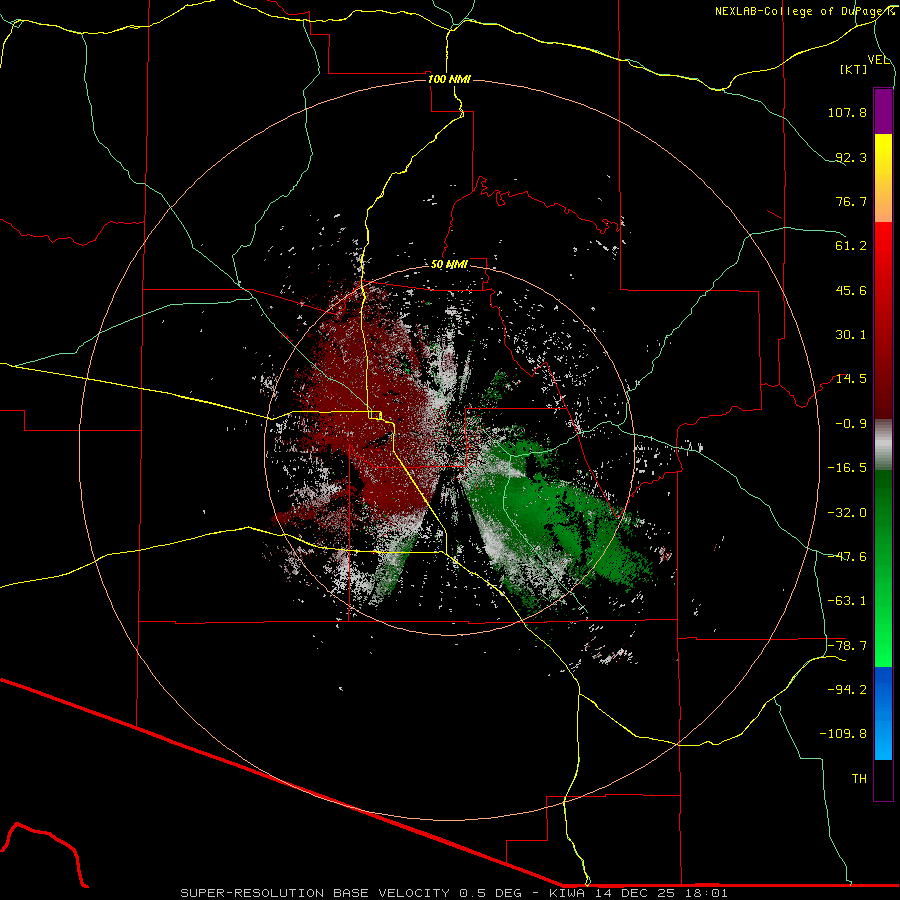
Task: Click the 61.2 value on velocity scale
Action: click(x=851, y=246)
